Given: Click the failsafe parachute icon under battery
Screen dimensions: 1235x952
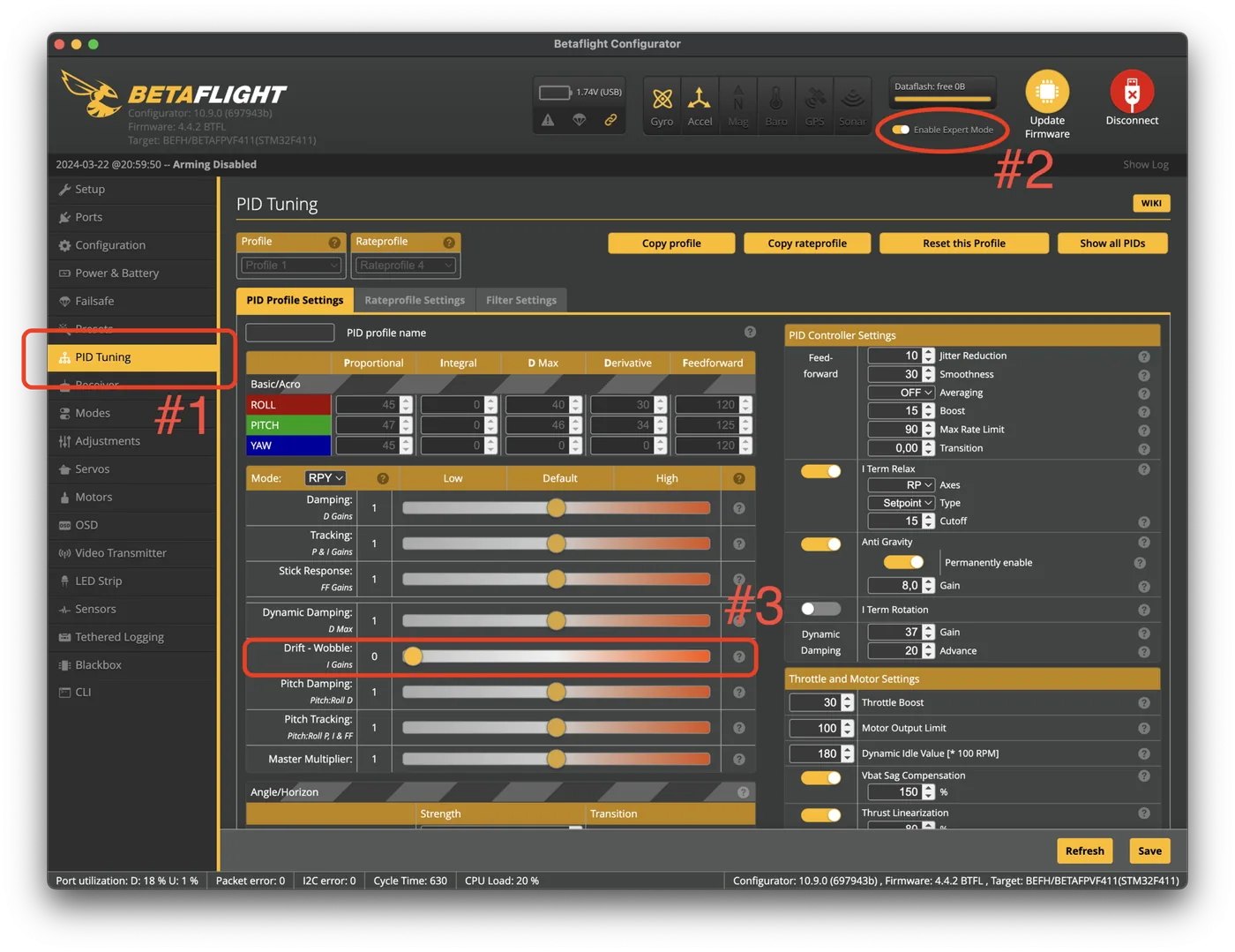Looking at the screenshot, I should [580, 120].
